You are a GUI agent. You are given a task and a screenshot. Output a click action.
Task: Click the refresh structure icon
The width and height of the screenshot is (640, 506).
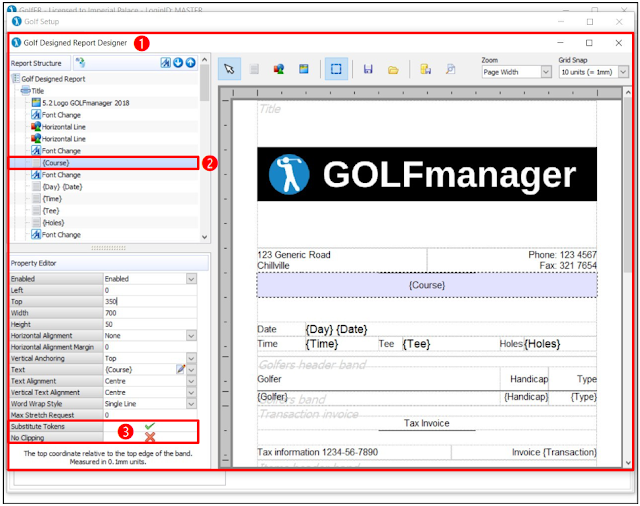(x=81, y=62)
